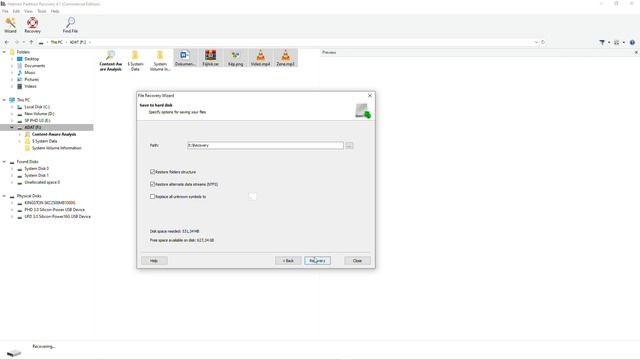Open System Volume Information folder icon
640x360 pixels.
[160, 60]
